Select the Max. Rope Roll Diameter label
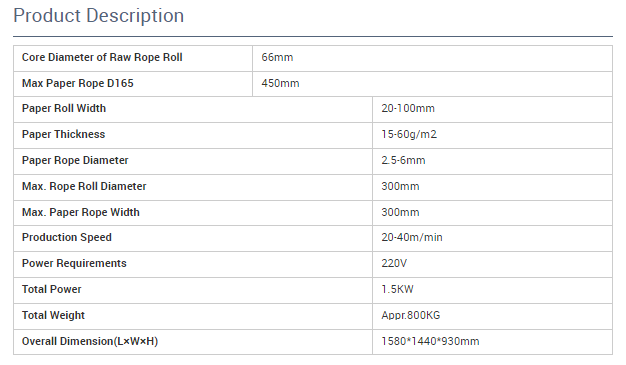626x365 pixels. click(84, 186)
